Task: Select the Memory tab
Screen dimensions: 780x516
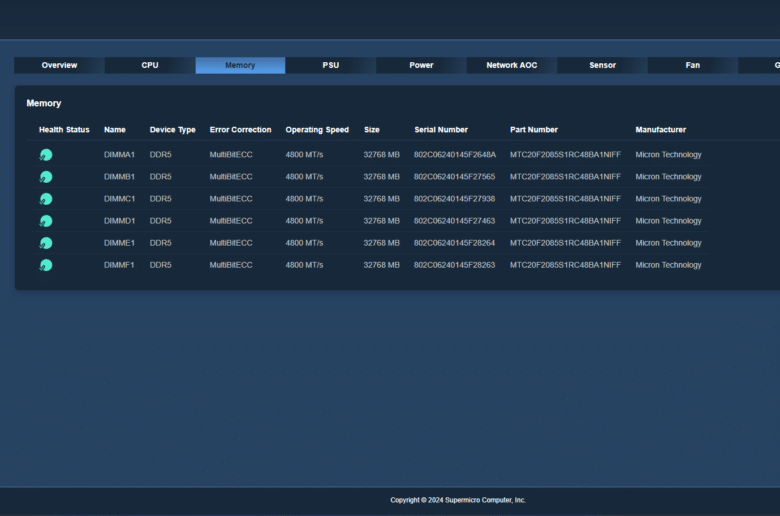Action: [x=240, y=65]
